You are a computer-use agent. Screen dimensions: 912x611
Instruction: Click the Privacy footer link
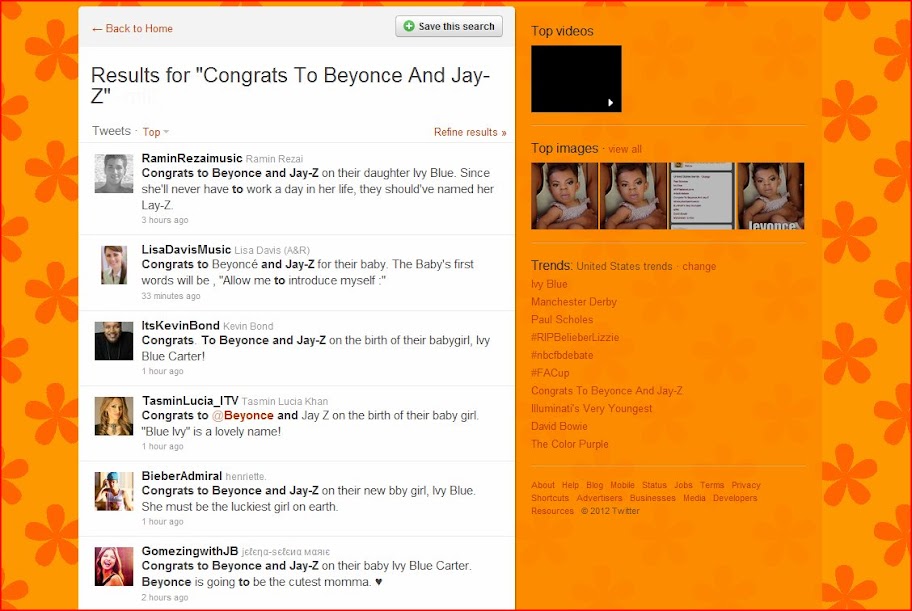(746, 485)
